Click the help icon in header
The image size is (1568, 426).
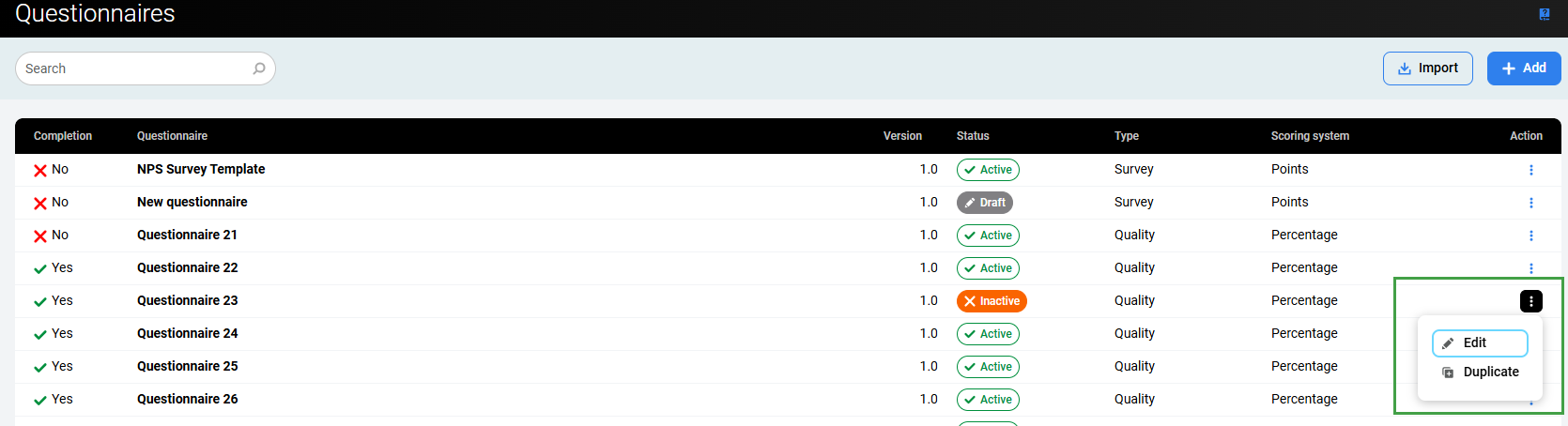click(1545, 14)
